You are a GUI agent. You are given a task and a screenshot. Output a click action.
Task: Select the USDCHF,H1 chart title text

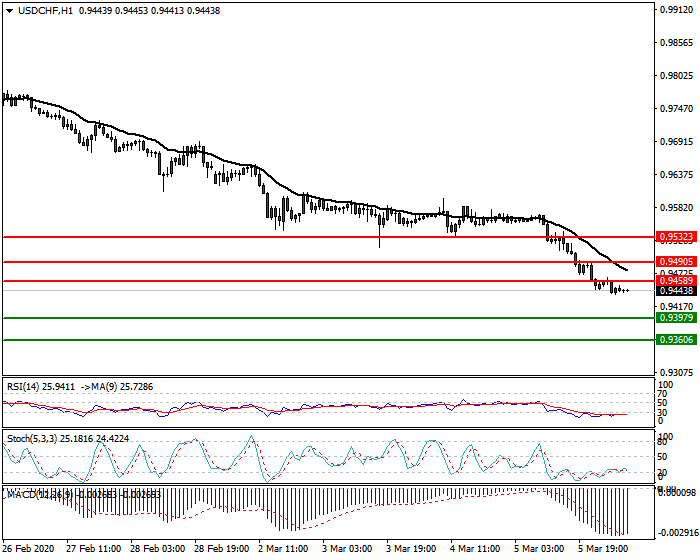coord(45,11)
